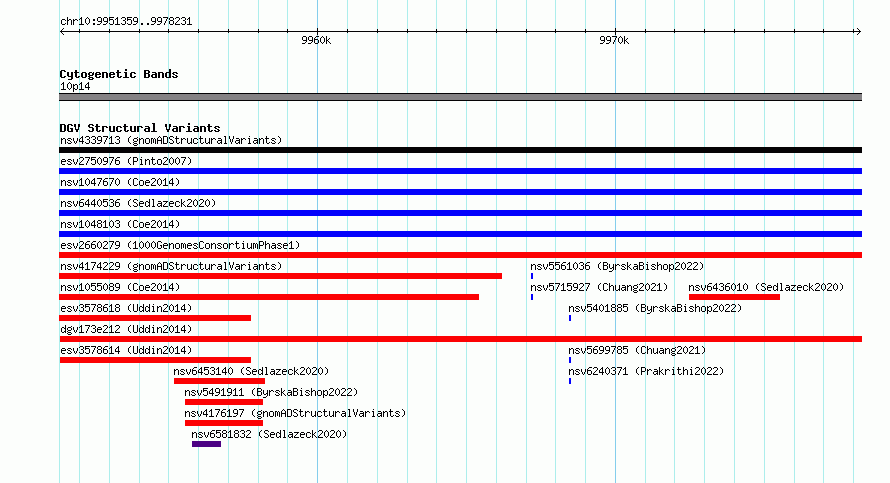Open esv2660279 (1000GenomesConsortiumPhase1) label
This screenshot has height=483, width=890.
point(180,245)
